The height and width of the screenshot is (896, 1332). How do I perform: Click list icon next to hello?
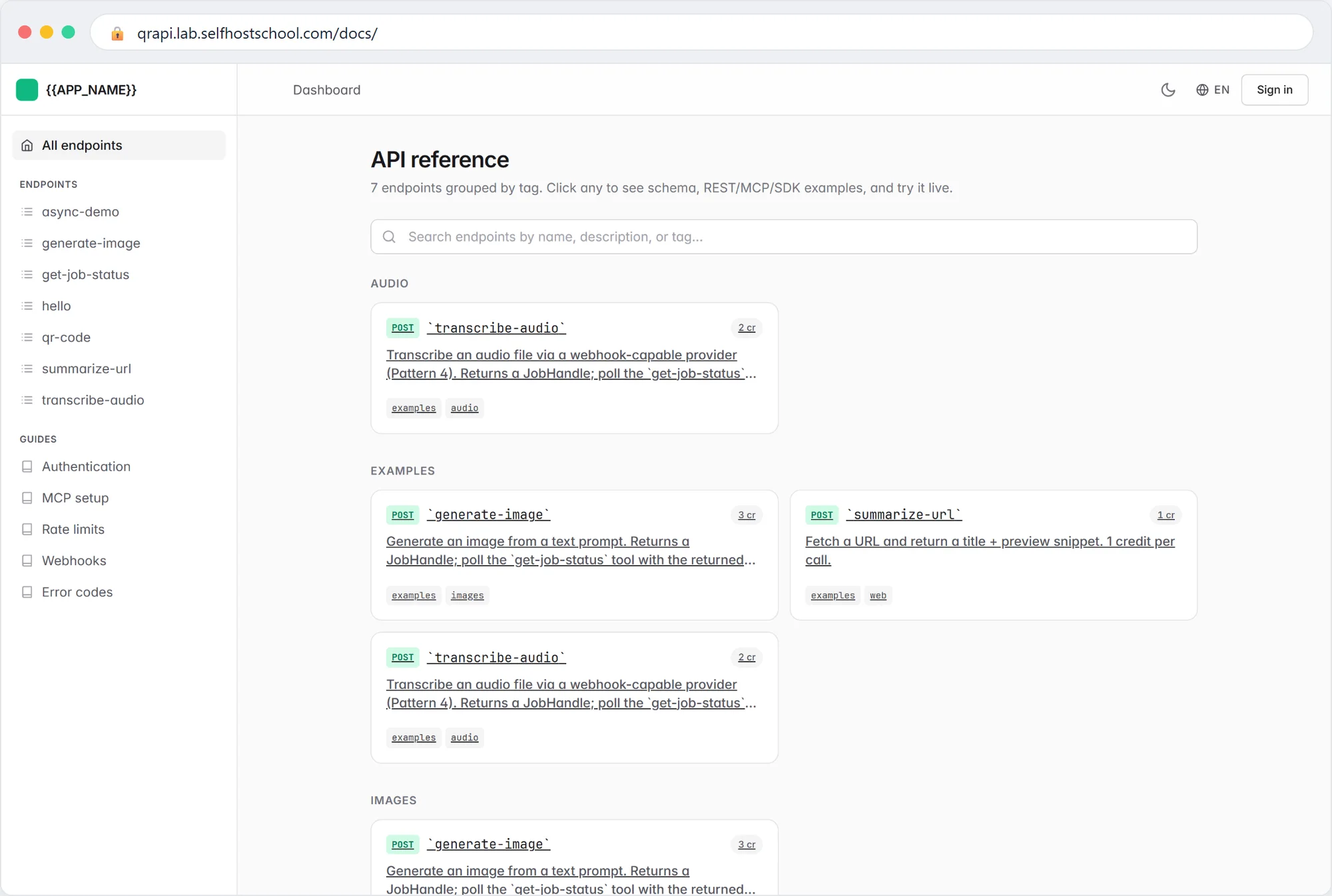[x=27, y=306]
